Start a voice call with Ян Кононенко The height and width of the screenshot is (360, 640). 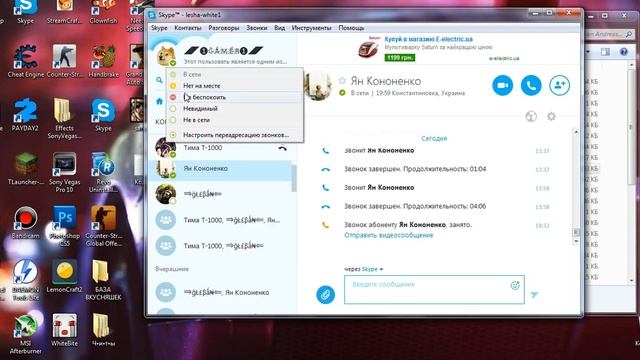[531, 85]
